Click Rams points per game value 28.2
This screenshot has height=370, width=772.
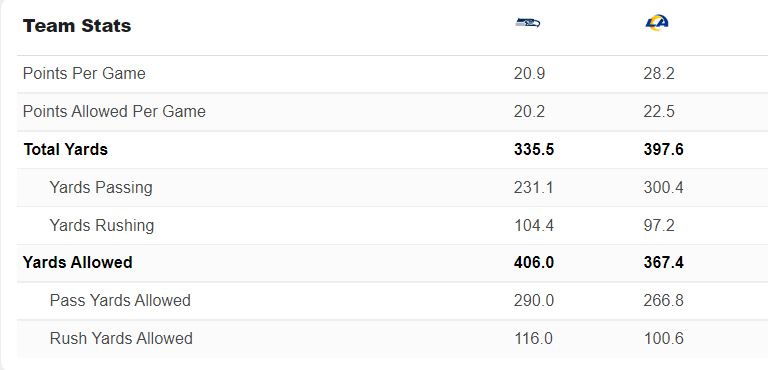(x=659, y=74)
